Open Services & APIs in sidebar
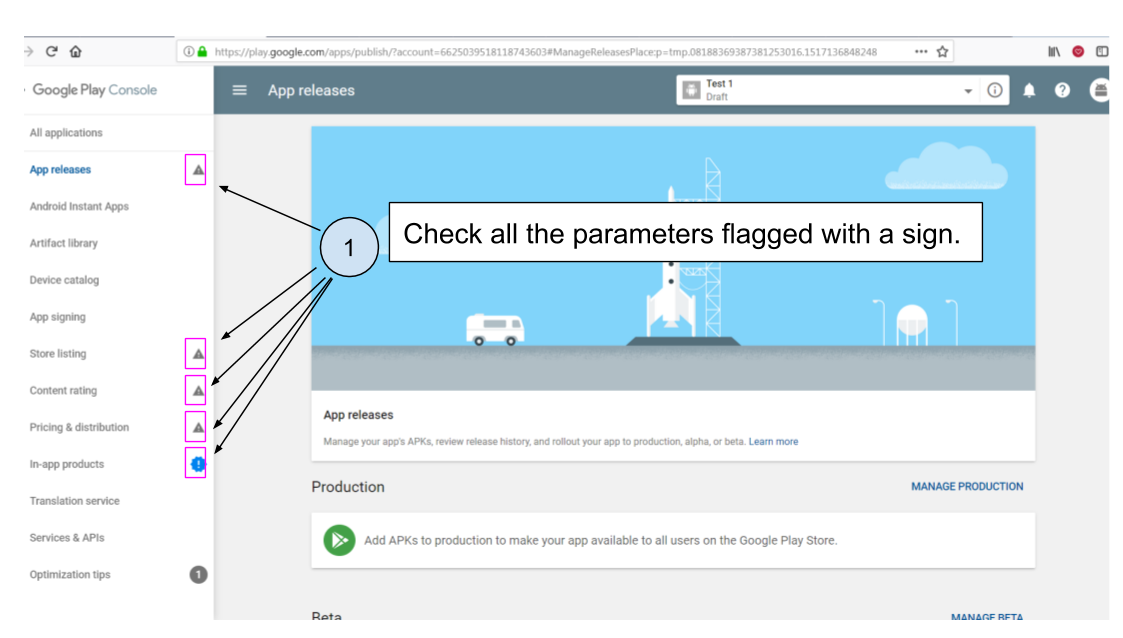Image resolution: width=1123 pixels, height=638 pixels. (x=67, y=538)
